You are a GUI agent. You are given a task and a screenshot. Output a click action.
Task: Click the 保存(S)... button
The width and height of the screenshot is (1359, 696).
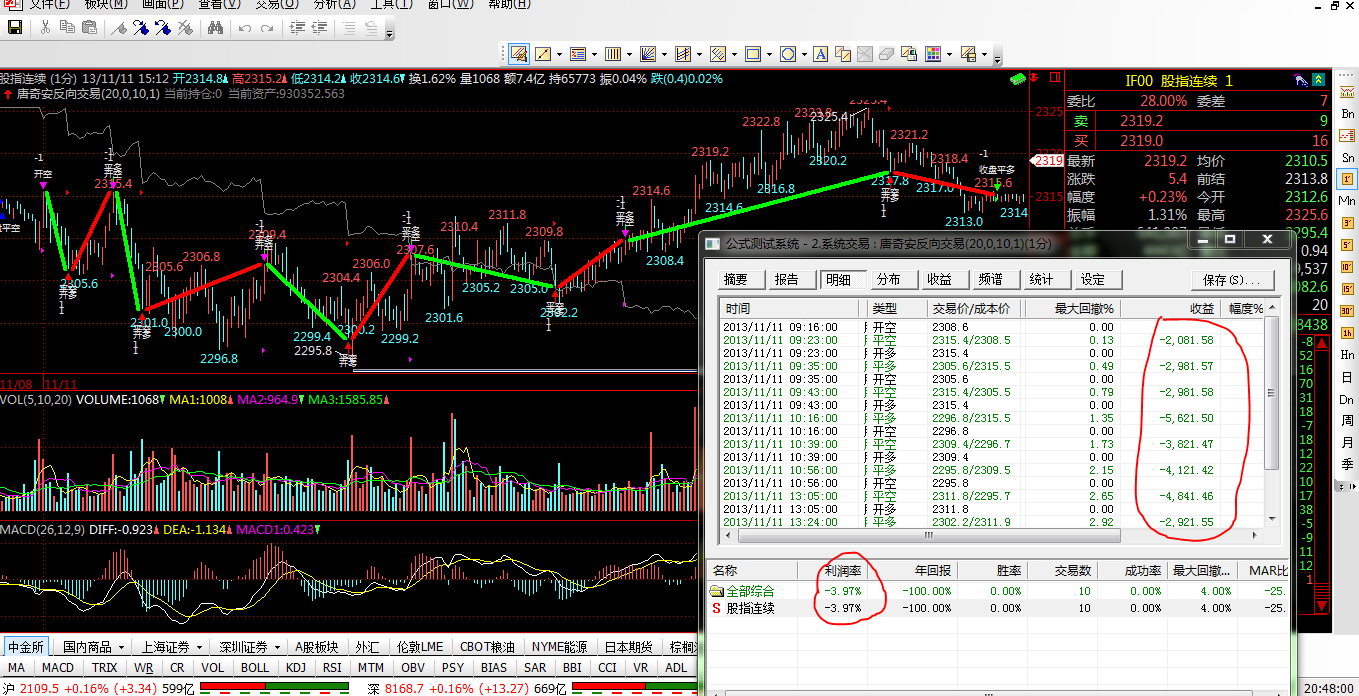click(1231, 280)
